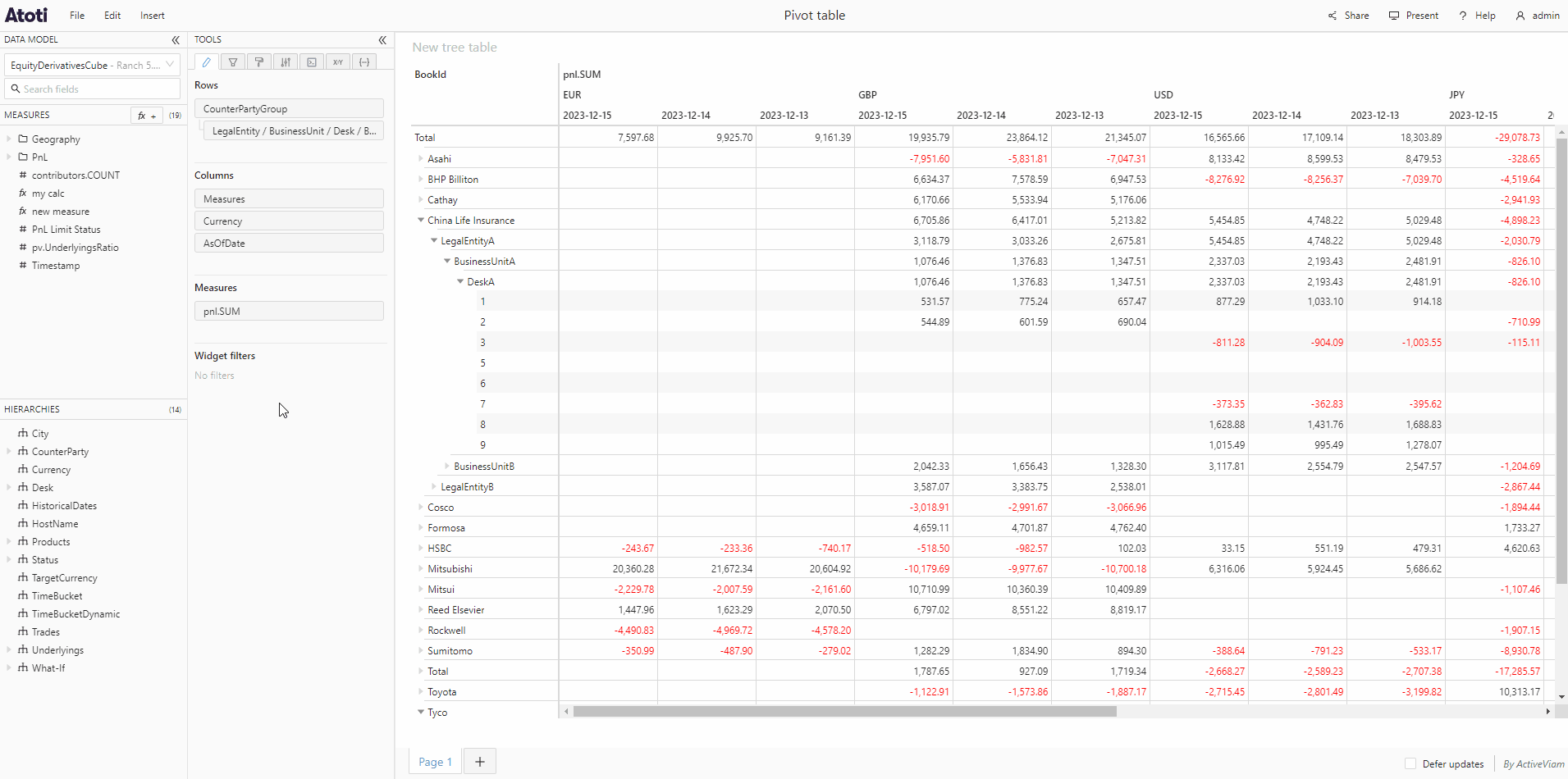
Task: Click the search magnifier icon
Action: pyautogui.click(x=16, y=89)
